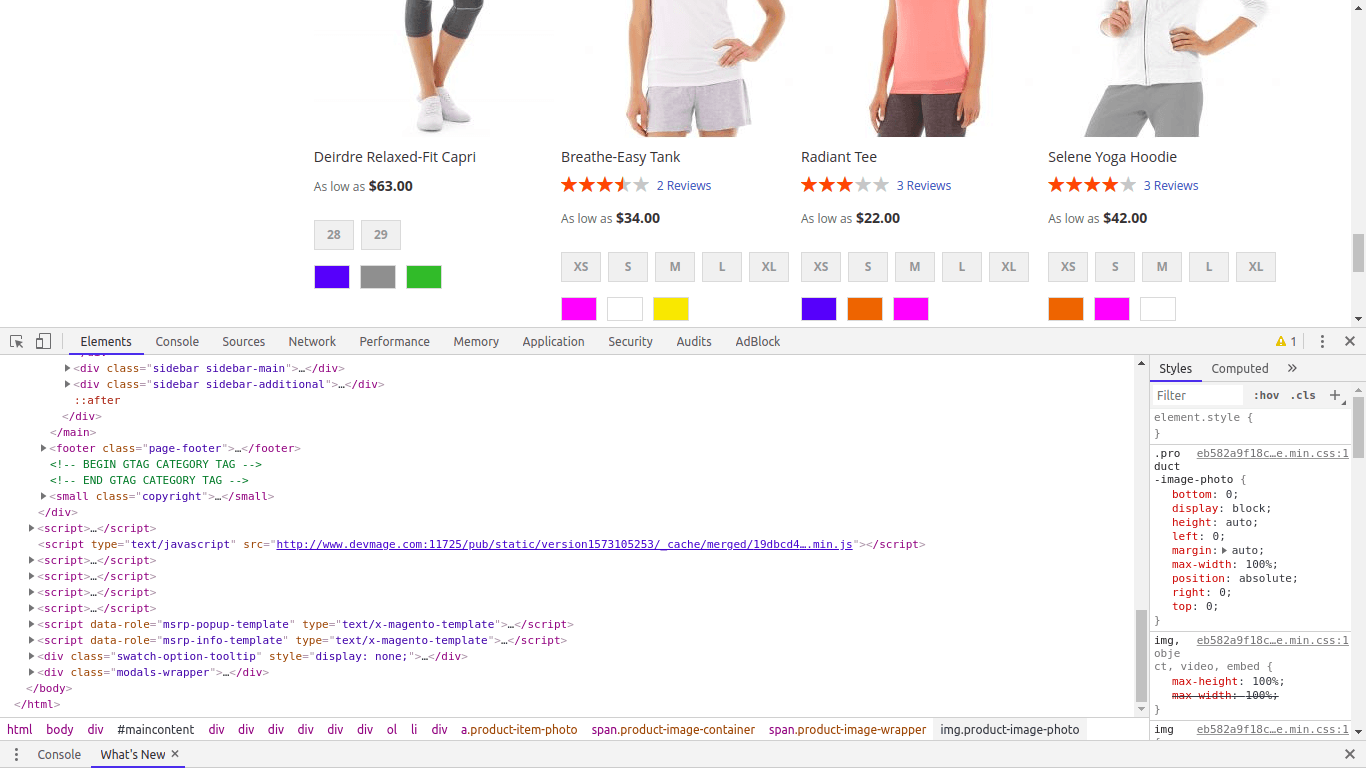
Task: Click the Elements panel vertical scrollbar thumb
Action: click(x=1141, y=656)
